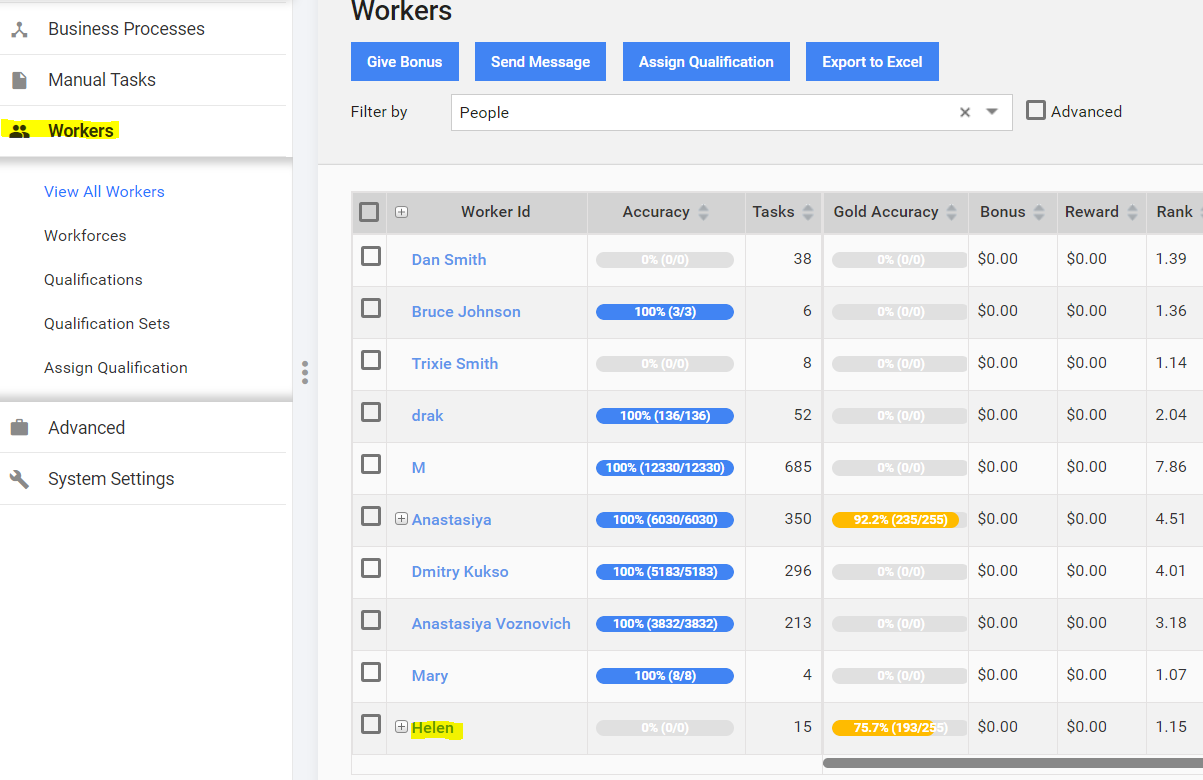1203x780 pixels.
Task: Open Anastasiya Voznovich worker link
Action: tap(491, 624)
